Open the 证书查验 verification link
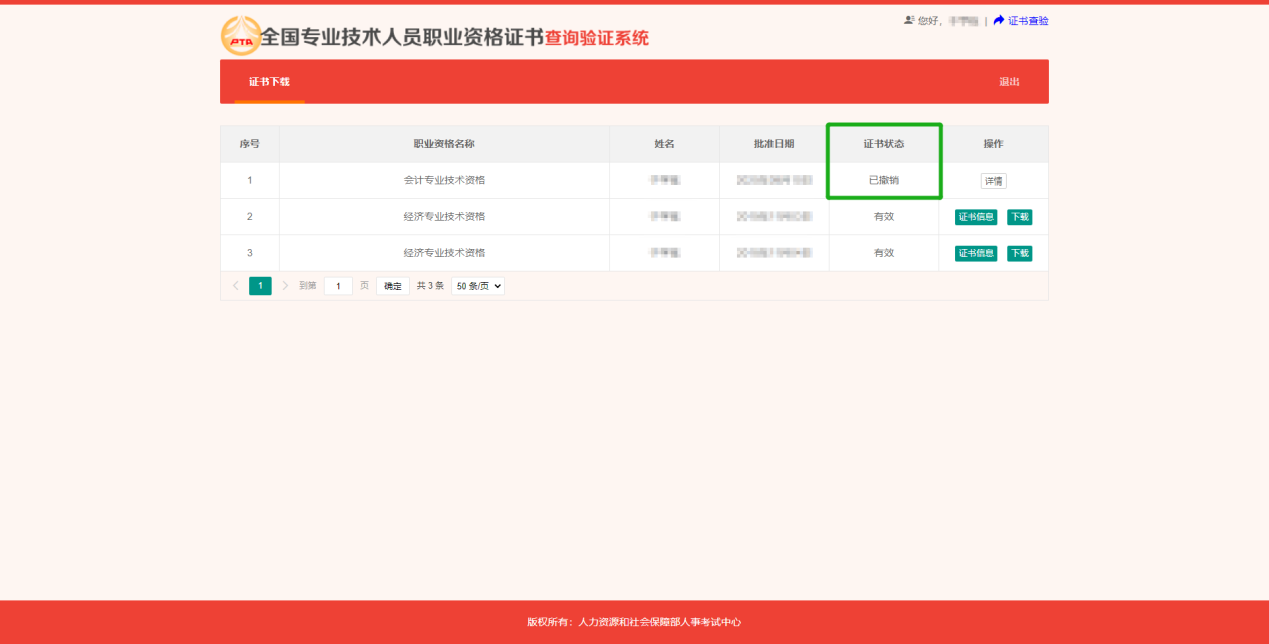 click(x=1026, y=19)
